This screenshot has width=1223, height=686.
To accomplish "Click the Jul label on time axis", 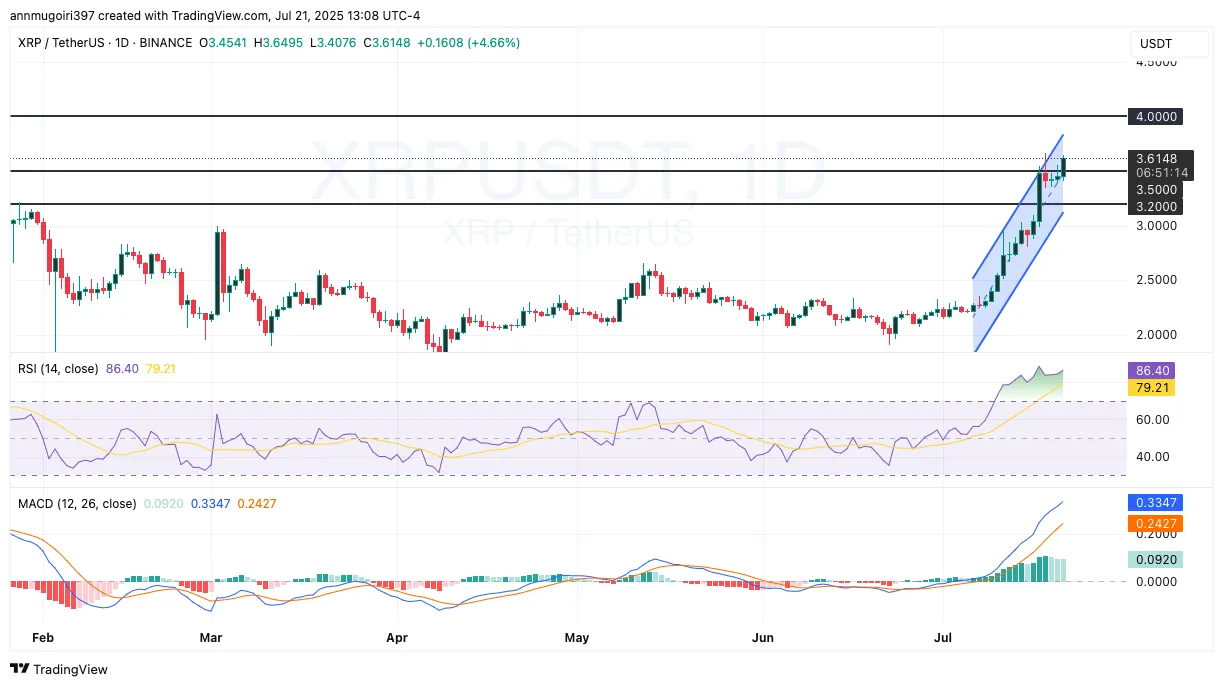I will tap(942, 637).
